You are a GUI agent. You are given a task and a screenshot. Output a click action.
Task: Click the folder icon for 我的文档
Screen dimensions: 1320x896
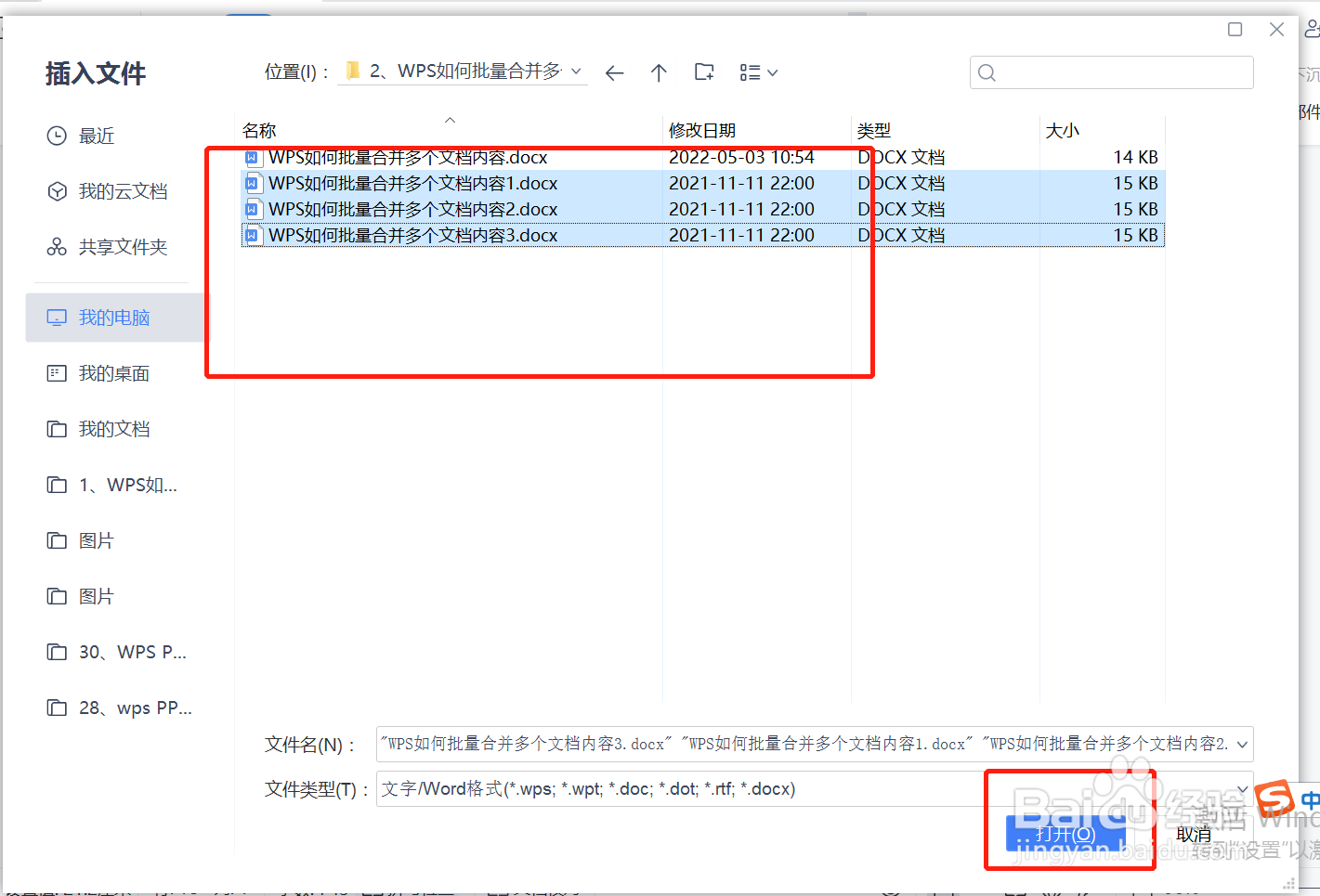coord(57,429)
